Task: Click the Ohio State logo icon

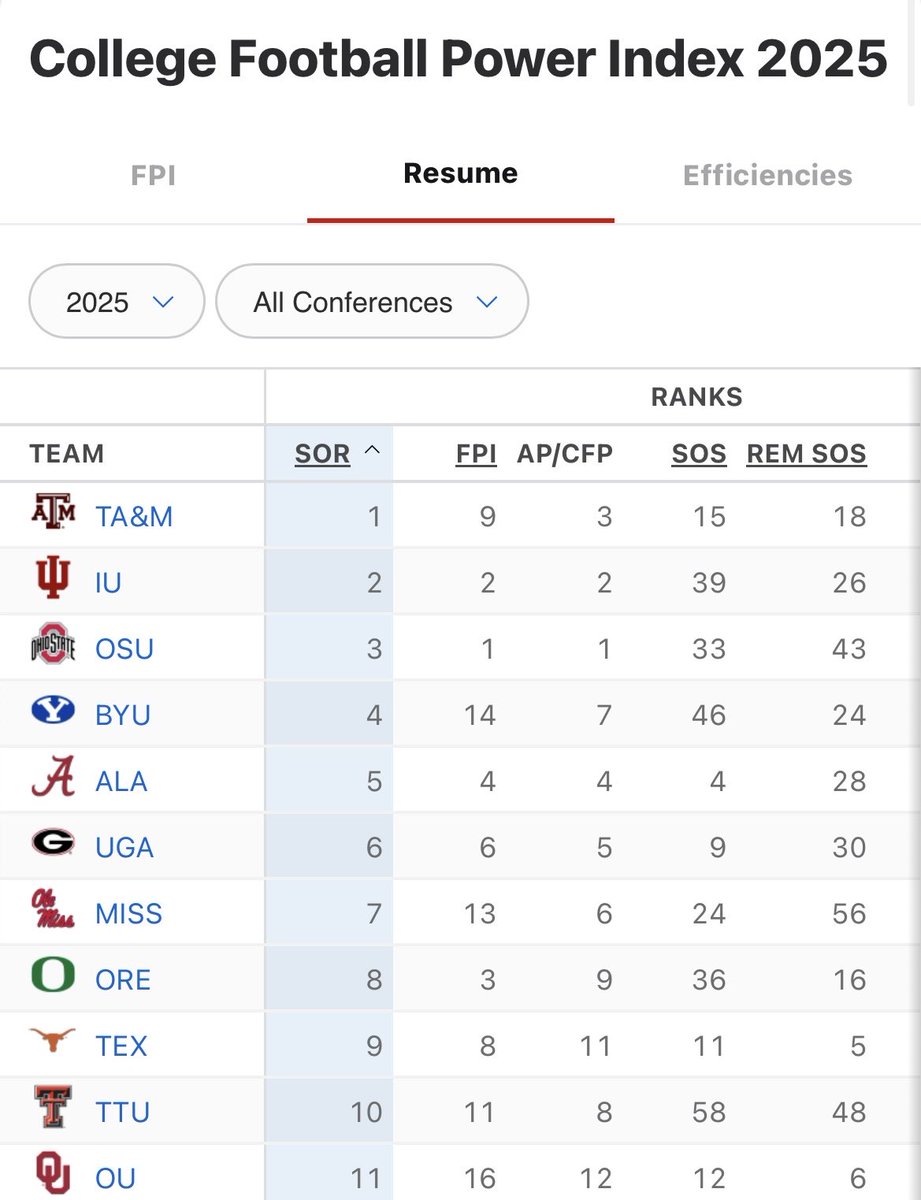Action: click(x=53, y=647)
